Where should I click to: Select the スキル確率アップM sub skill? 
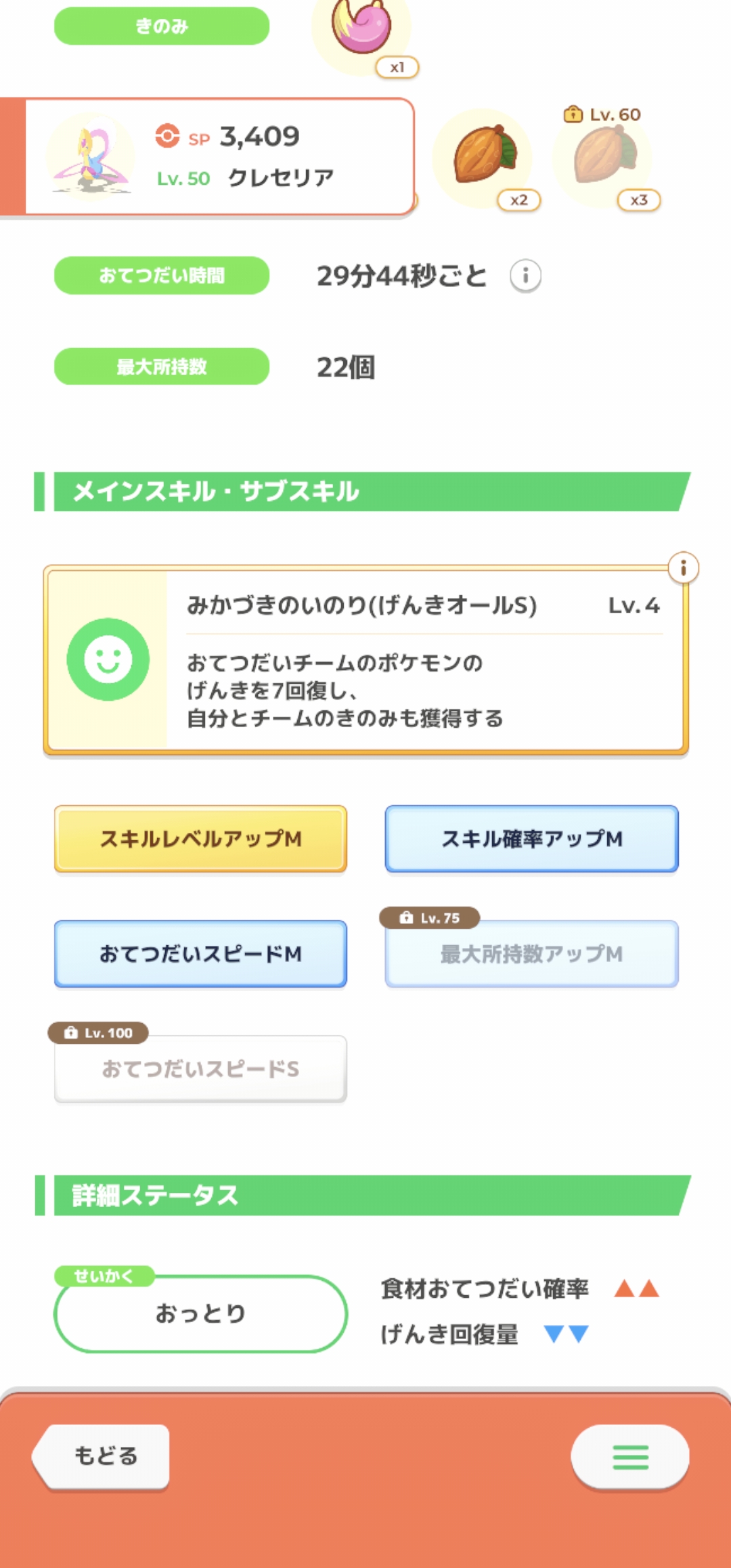pyautogui.click(x=531, y=839)
